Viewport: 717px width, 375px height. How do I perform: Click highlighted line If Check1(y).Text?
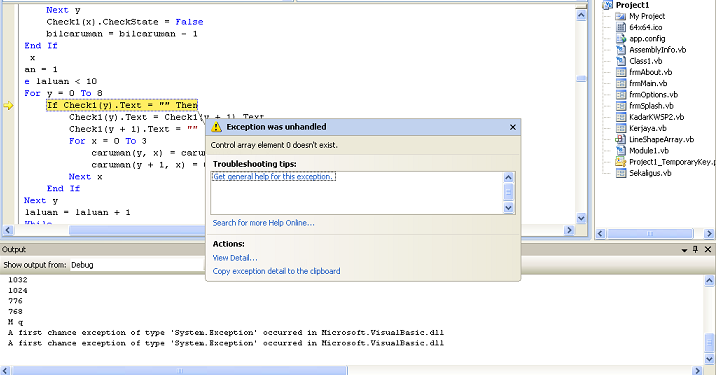(x=122, y=105)
